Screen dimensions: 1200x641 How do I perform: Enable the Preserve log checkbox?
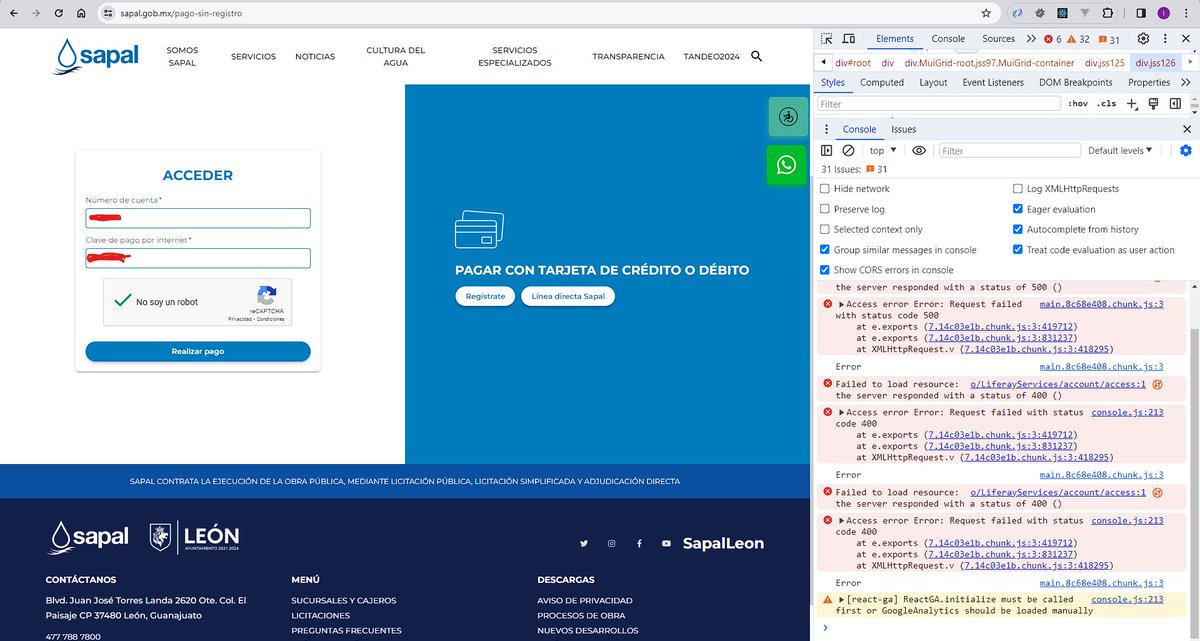pos(825,209)
